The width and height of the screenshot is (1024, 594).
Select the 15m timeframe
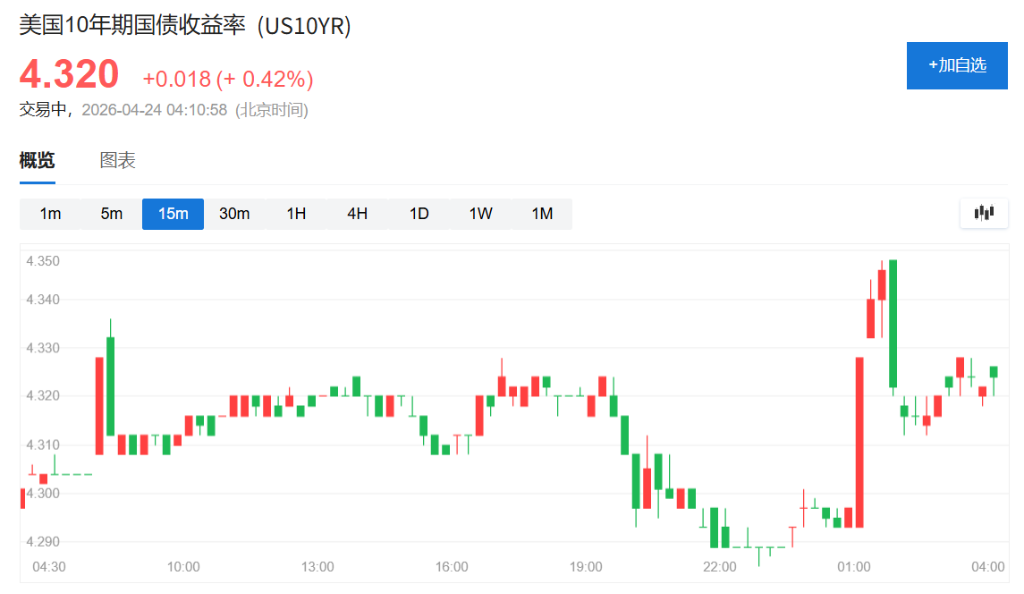coord(173,214)
